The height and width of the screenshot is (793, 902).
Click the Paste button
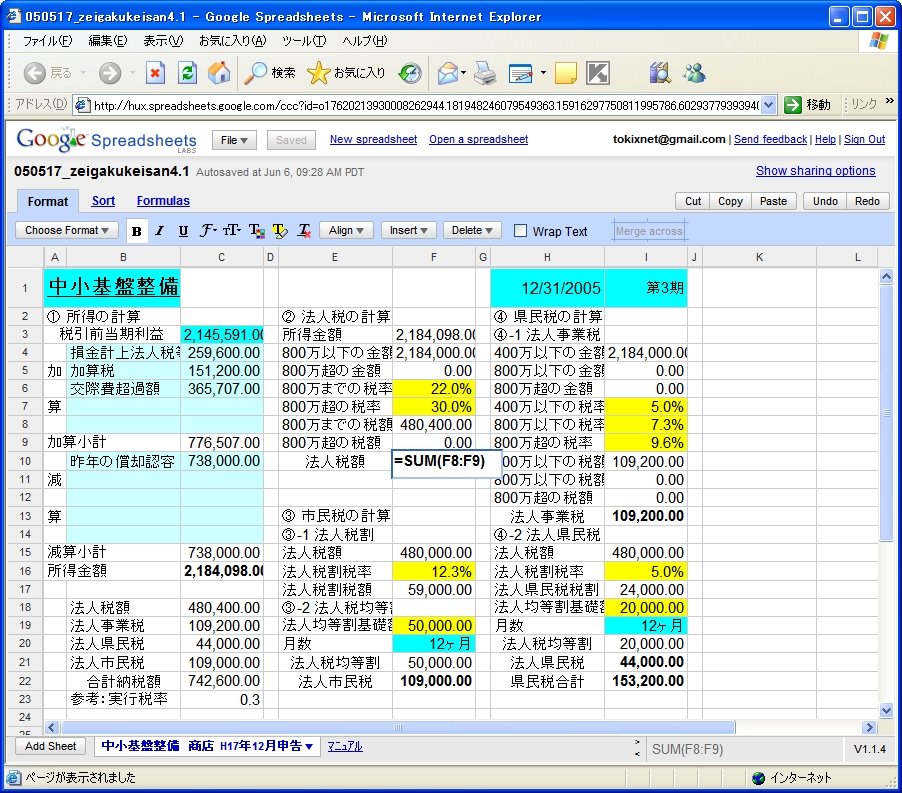[773, 201]
